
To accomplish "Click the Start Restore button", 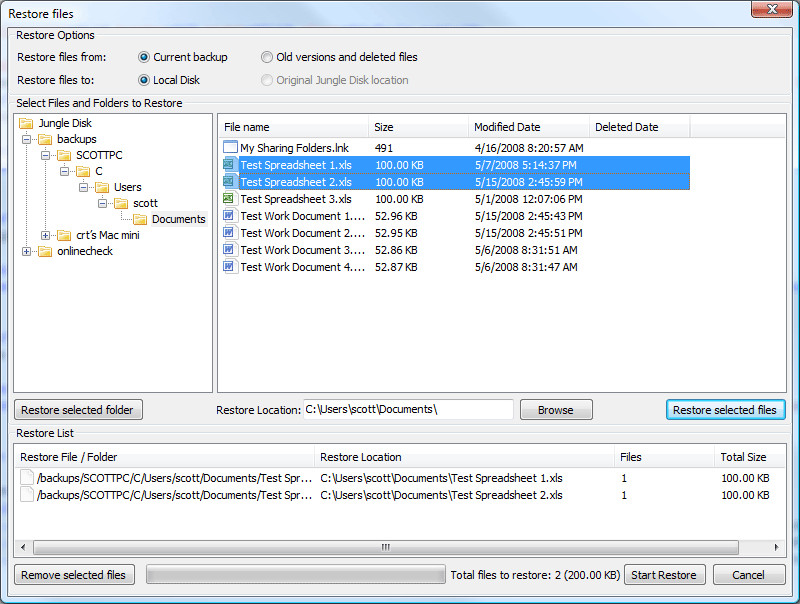I will tap(664, 575).
